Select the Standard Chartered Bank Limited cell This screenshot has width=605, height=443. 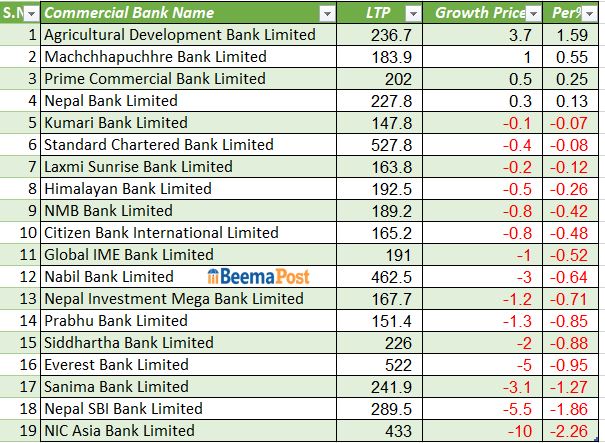pyautogui.click(x=158, y=145)
